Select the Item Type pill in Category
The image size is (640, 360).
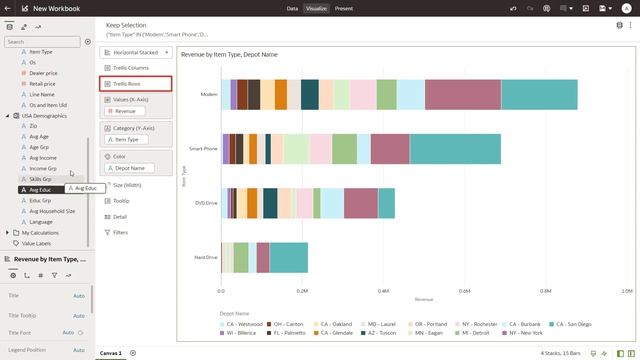coord(127,140)
